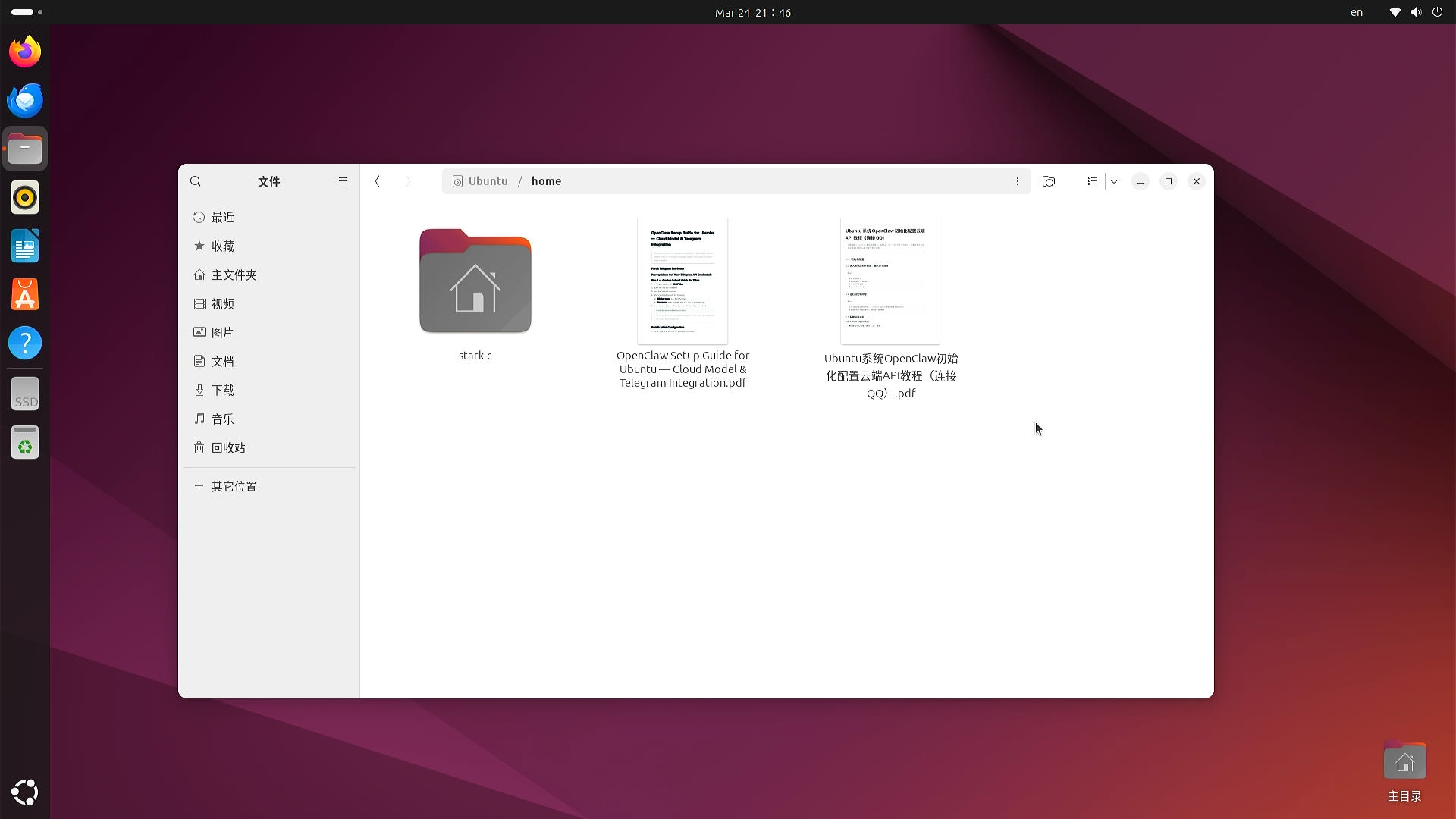Open the power menu in top bar
1456x819 pixels.
pyautogui.click(x=1437, y=12)
